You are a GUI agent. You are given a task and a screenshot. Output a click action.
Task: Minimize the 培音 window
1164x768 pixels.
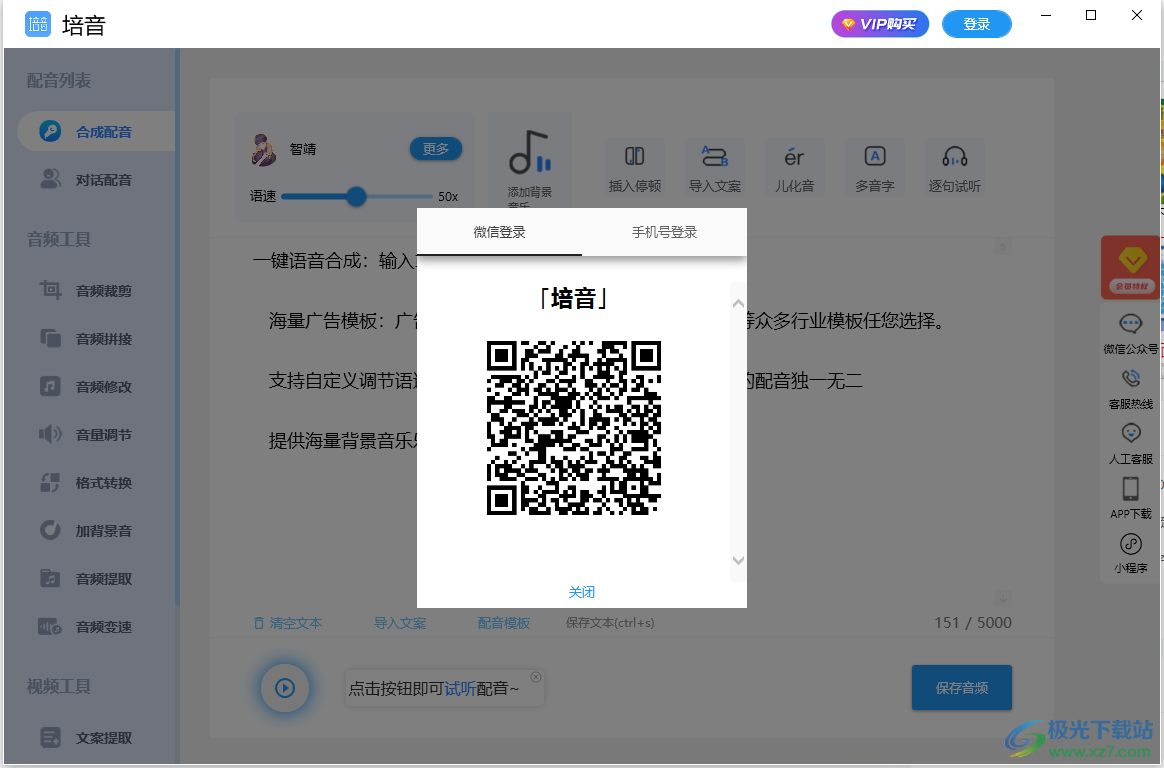[x=1046, y=16]
